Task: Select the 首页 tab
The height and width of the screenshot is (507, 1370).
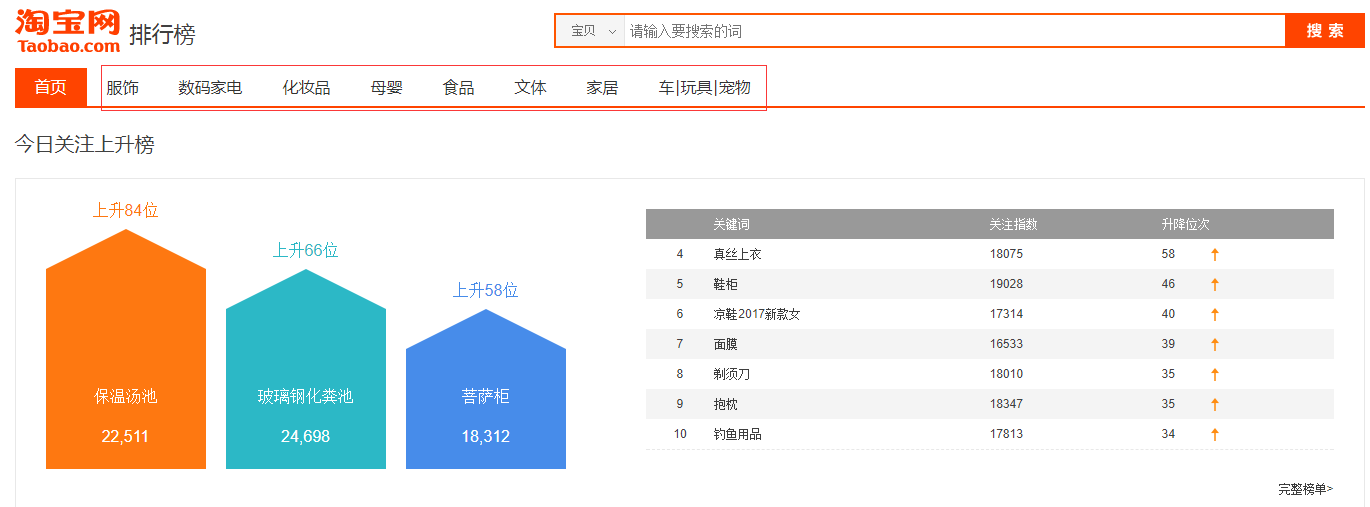Action: point(50,88)
